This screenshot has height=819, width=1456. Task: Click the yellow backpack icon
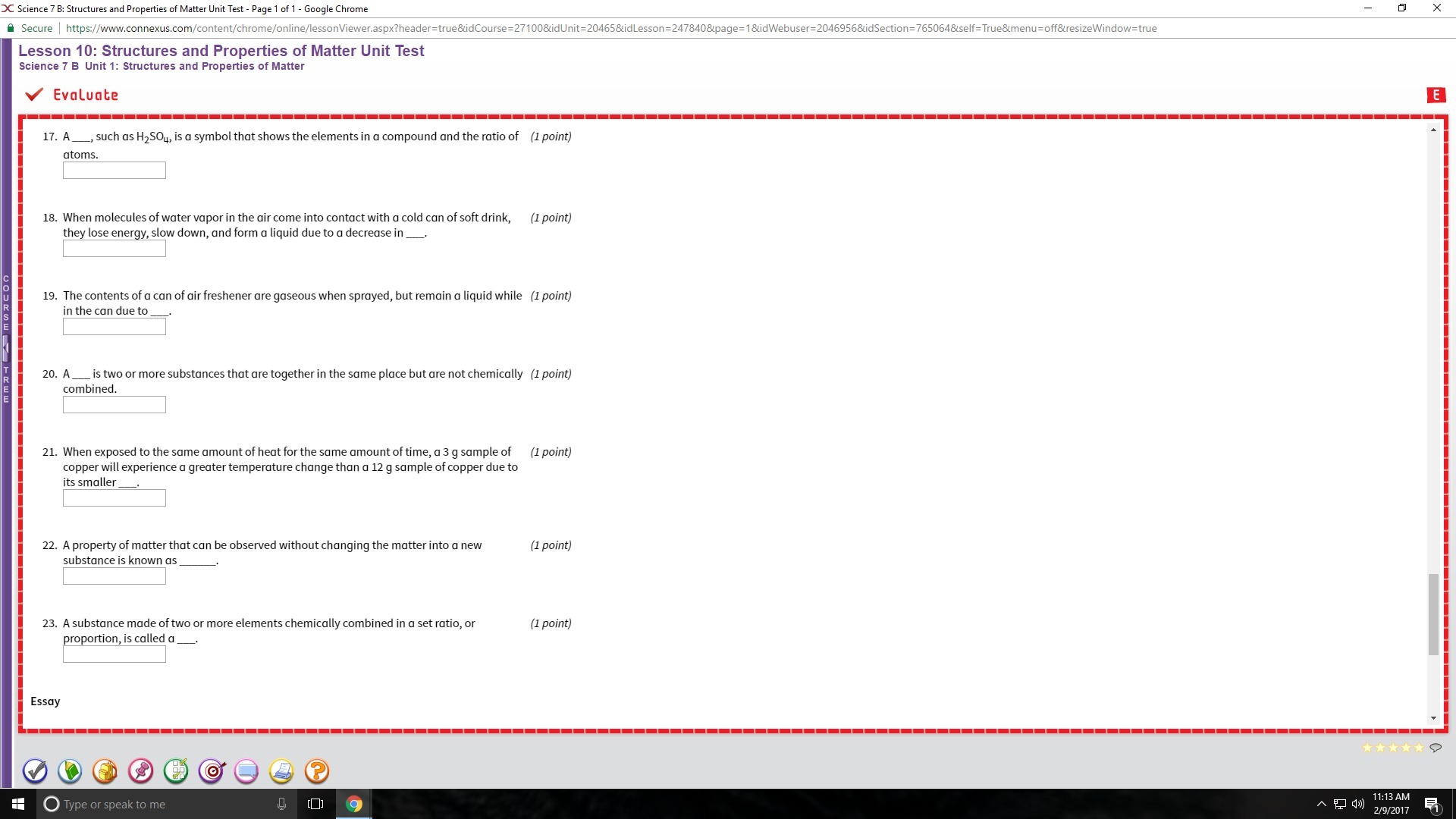pos(105,771)
